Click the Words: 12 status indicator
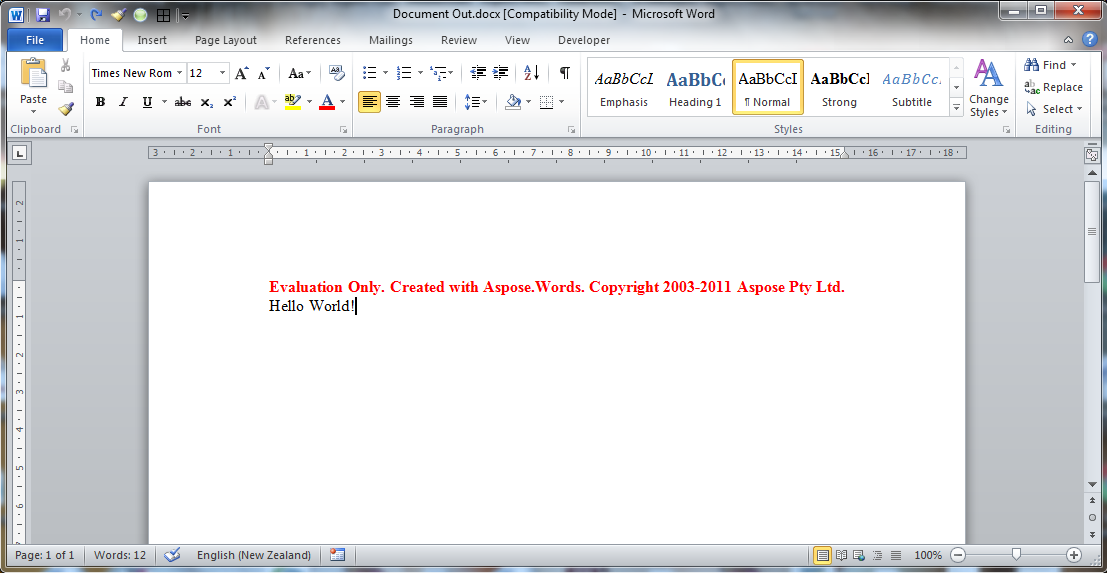 pyautogui.click(x=120, y=555)
